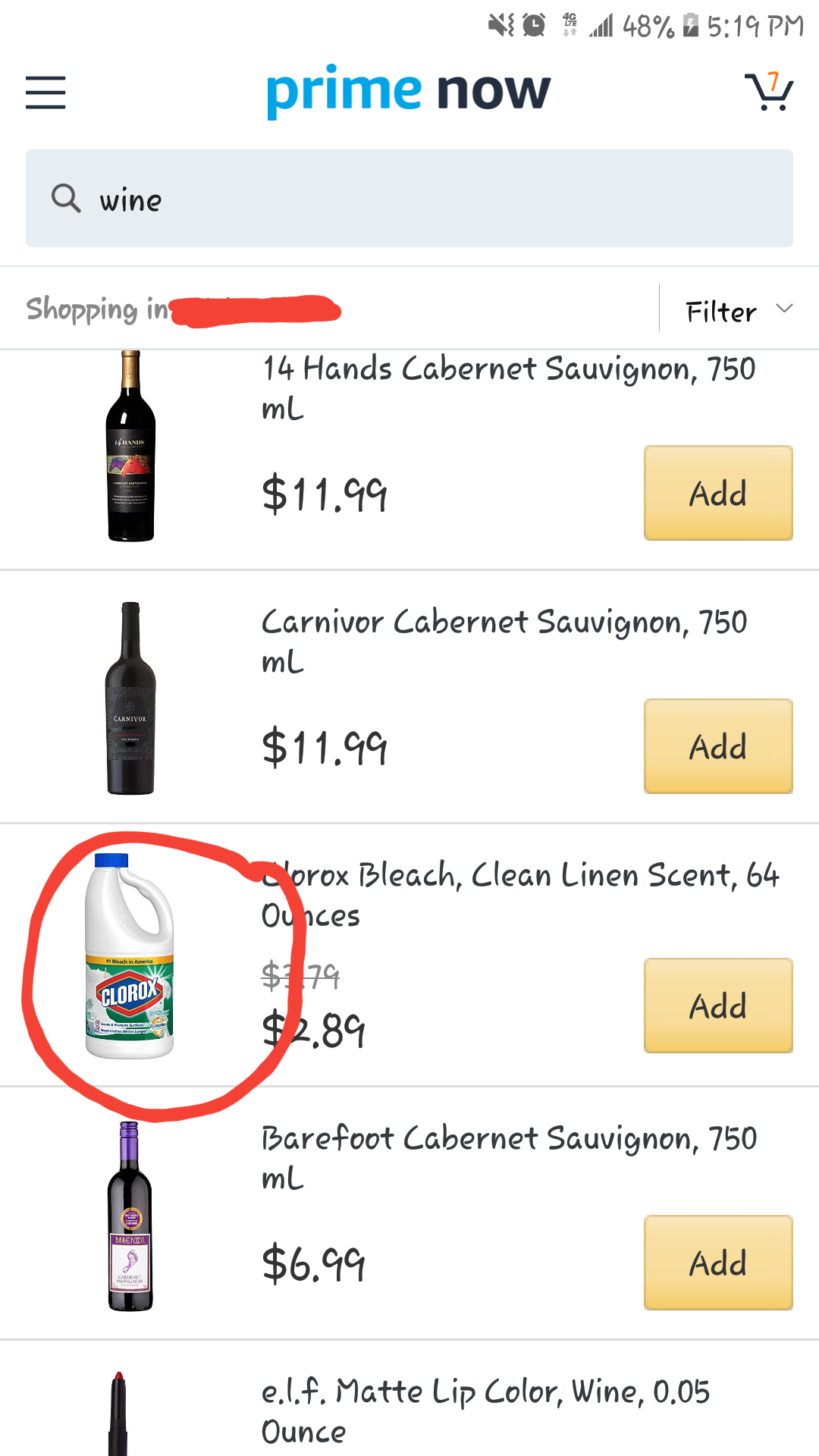
Task: Add 14 Hands Cabernet Sauvignon to cart
Action: pyautogui.click(x=718, y=493)
